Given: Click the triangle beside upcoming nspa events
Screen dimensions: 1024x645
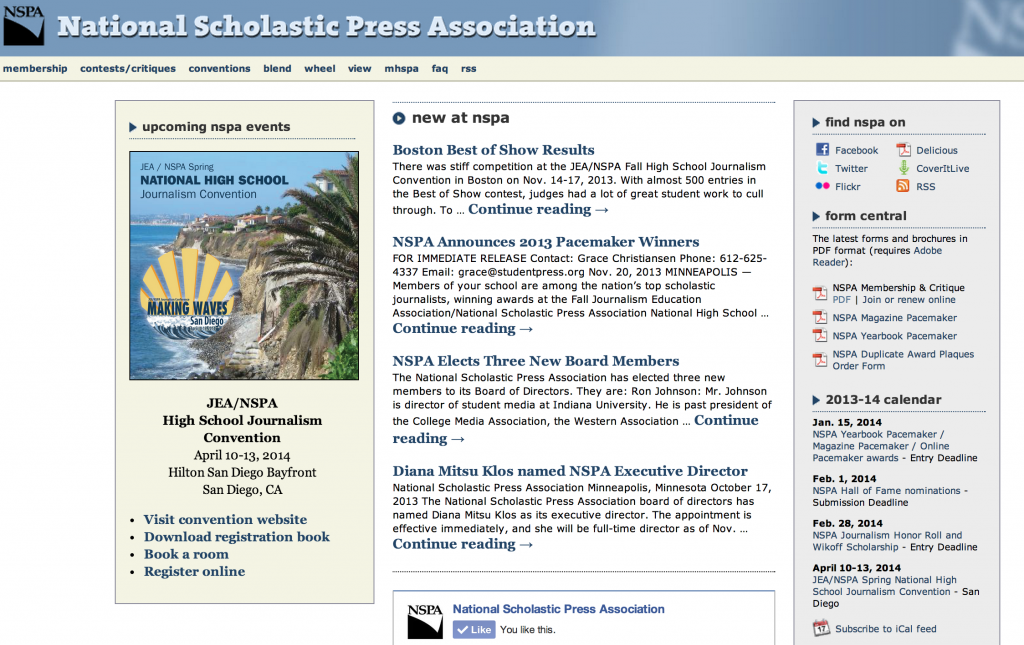Looking at the screenshot, I should point(133,127).
